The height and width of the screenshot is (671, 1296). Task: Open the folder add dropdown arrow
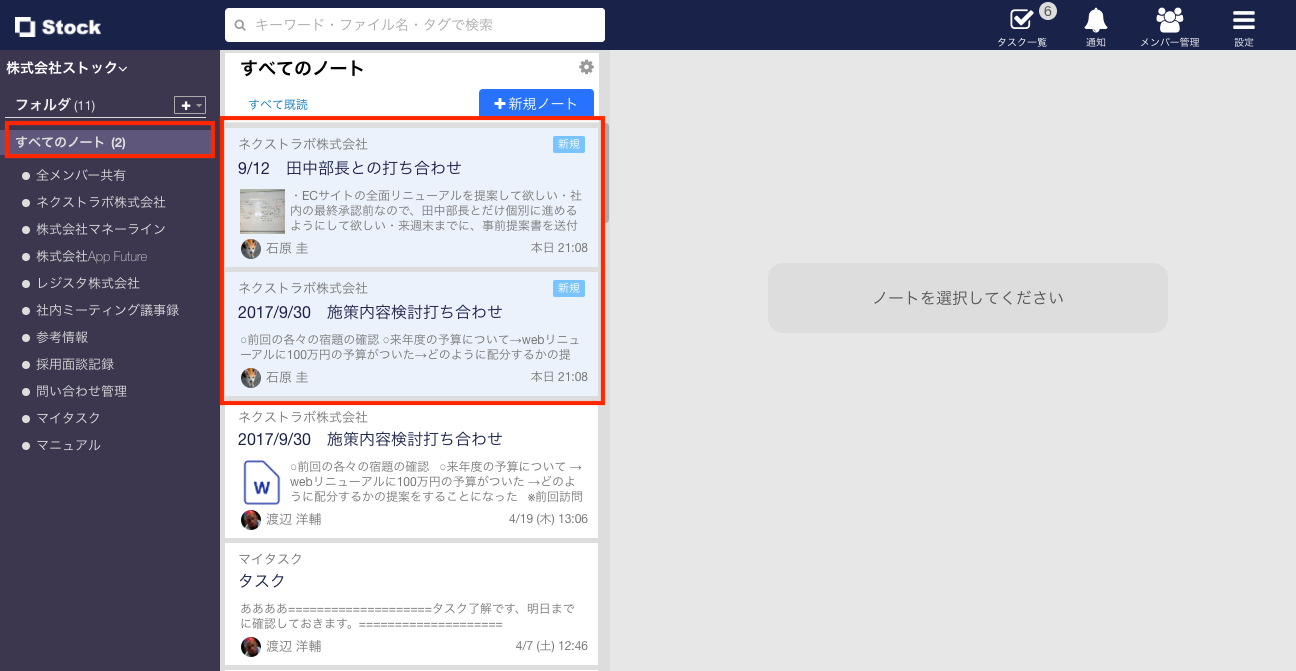[197, 104]
